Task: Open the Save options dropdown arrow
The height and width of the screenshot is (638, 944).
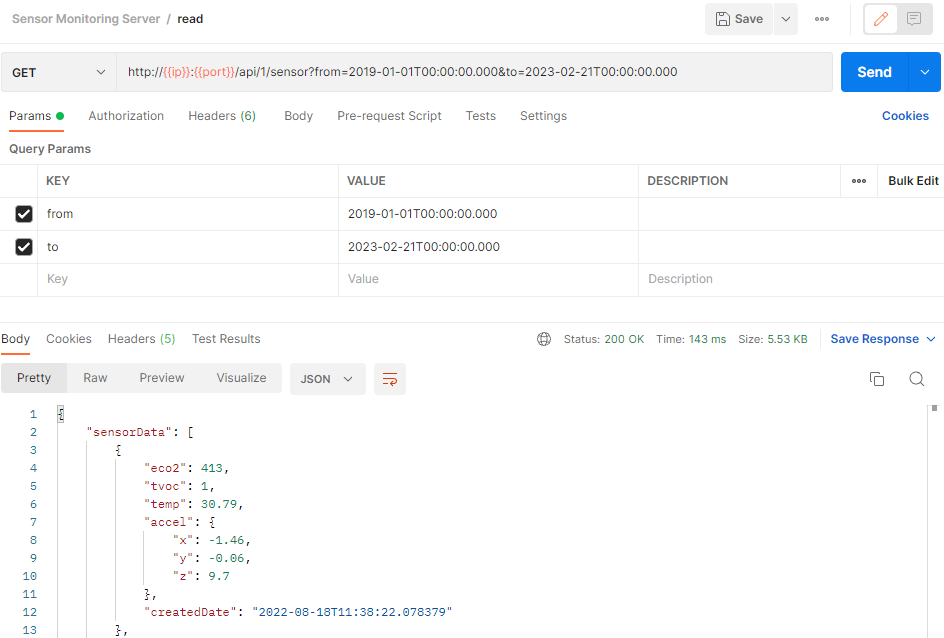Action: pos(786,19)
